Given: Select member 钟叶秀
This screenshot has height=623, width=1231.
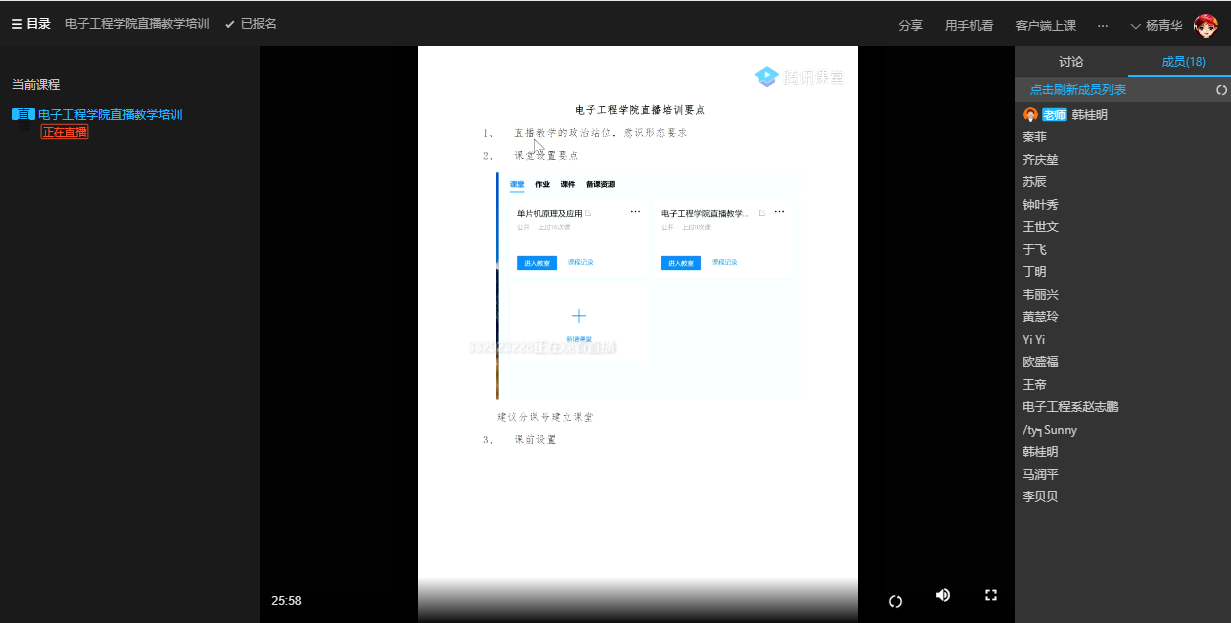Looking at the screenshot, I should pos(1040,204).
